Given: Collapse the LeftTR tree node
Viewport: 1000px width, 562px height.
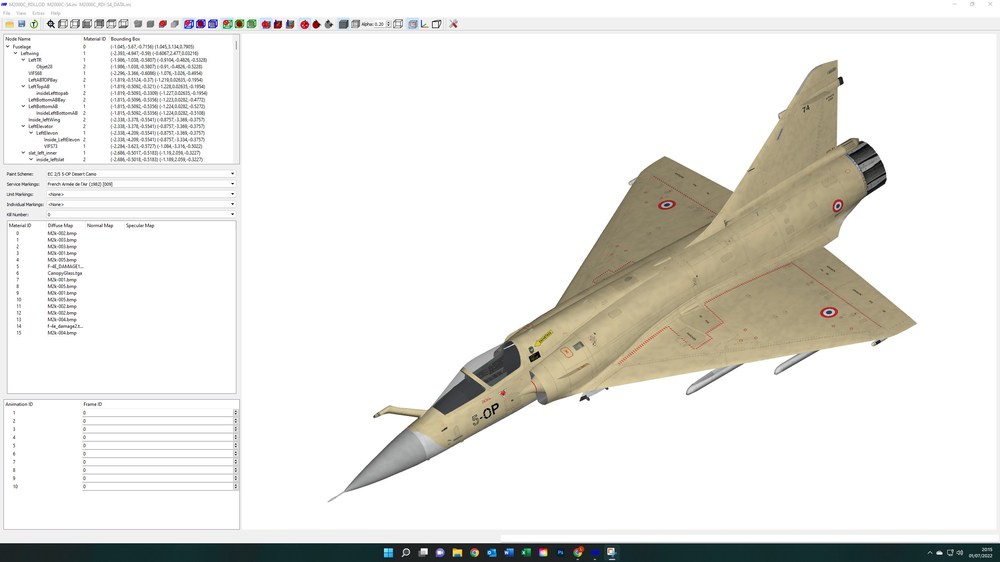Looking at the screenshot, I should point(24,60).
